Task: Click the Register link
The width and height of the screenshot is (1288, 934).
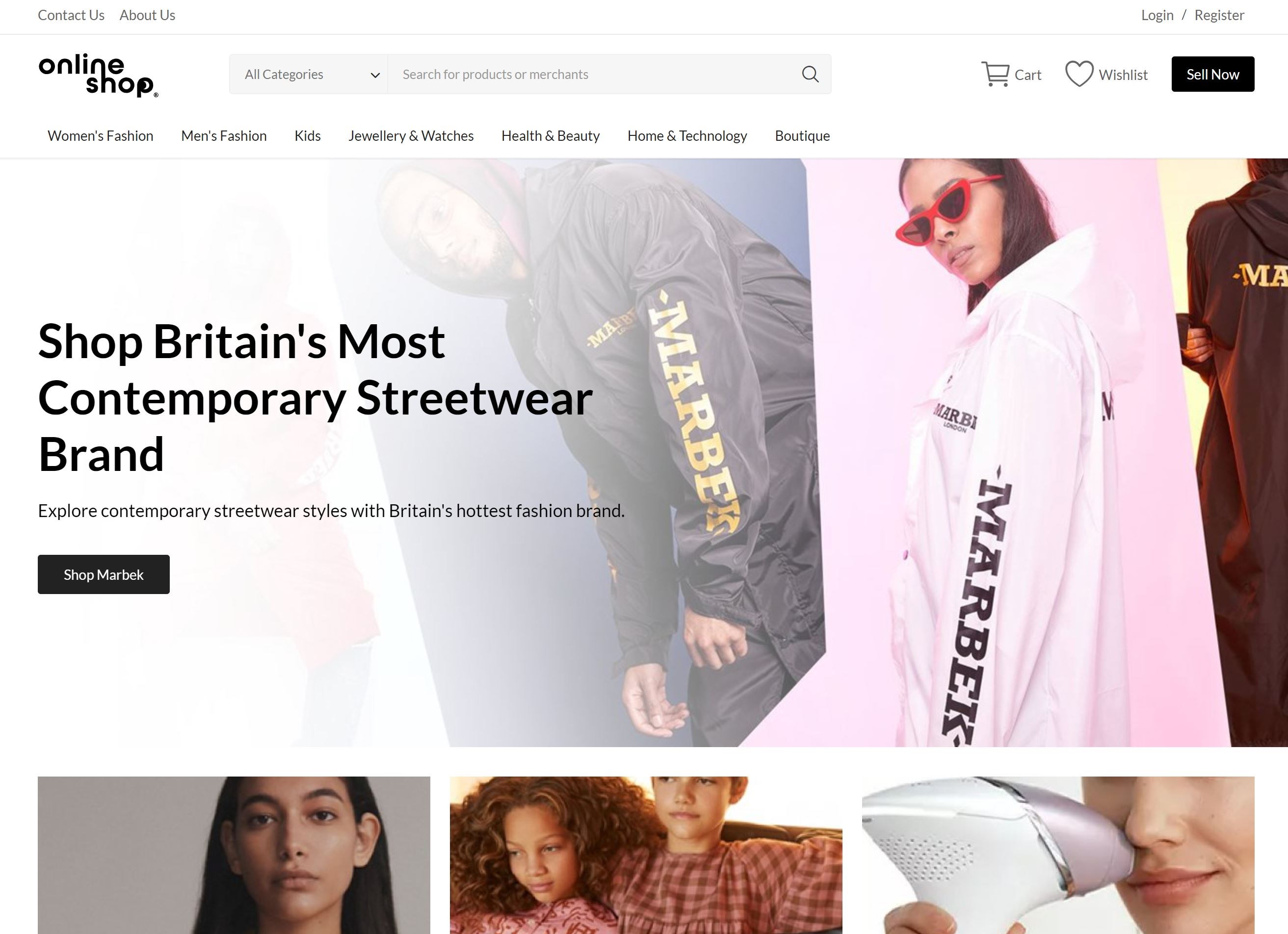Action: click(x=1219, y=15)
